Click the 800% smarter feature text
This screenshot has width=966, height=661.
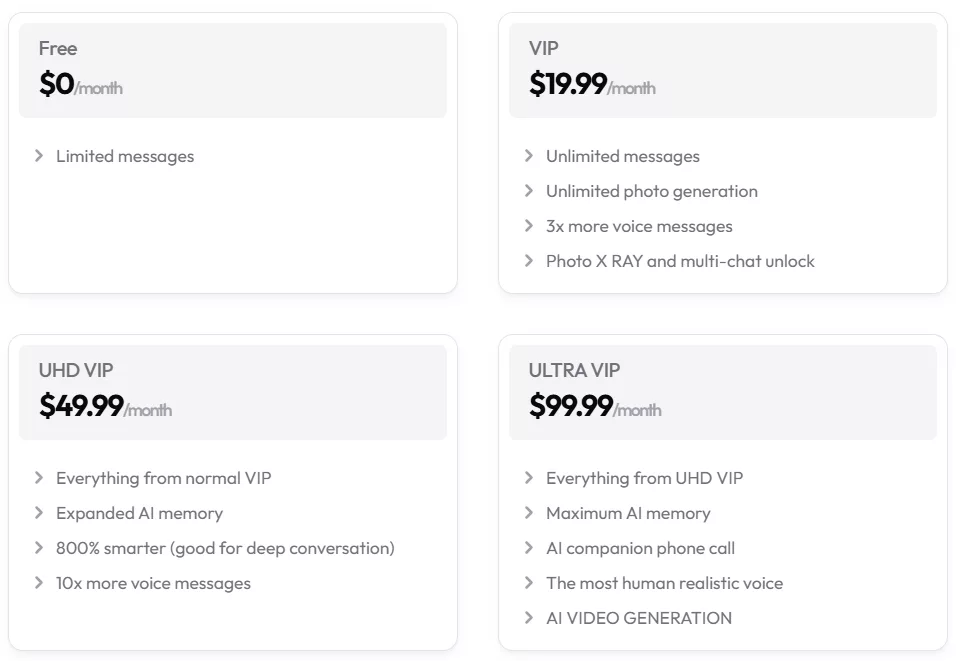tap(225, 548)
